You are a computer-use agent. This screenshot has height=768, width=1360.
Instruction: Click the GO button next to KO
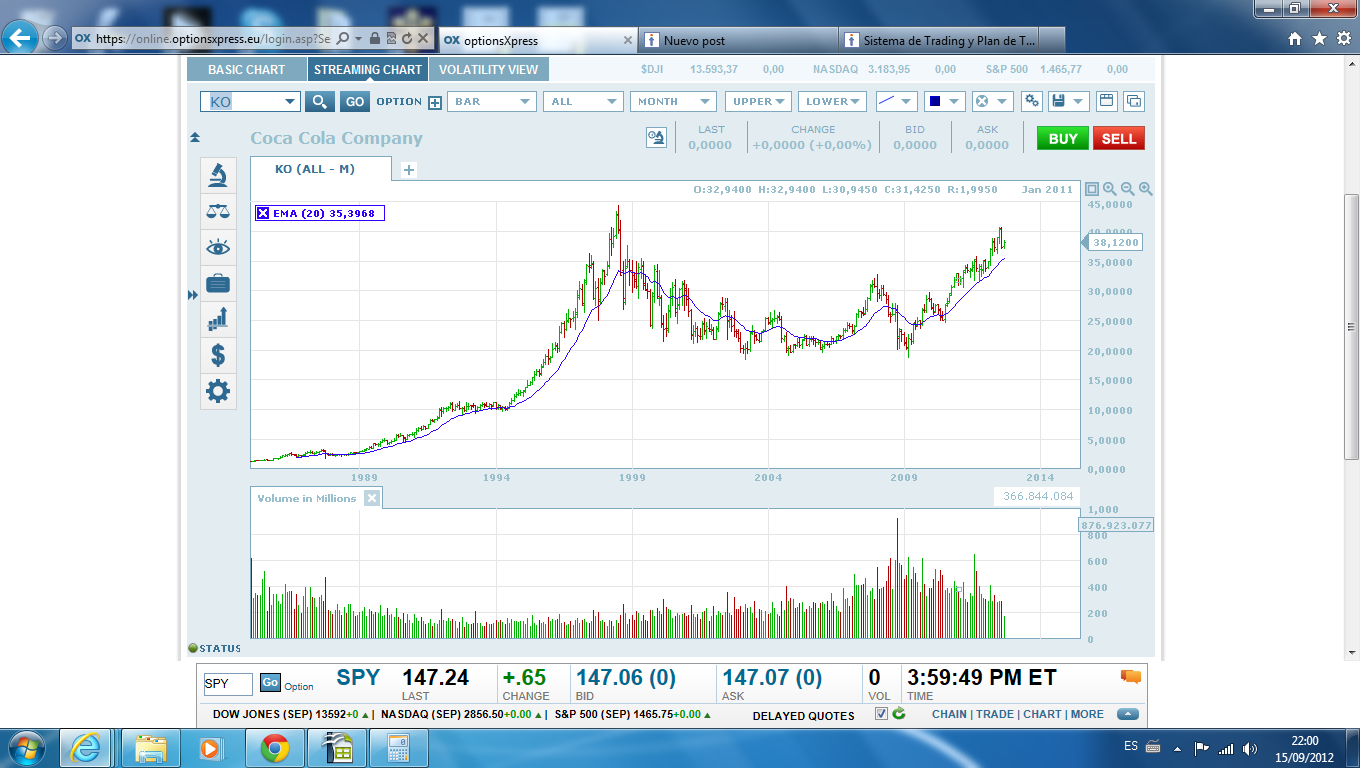click(355, 101)
